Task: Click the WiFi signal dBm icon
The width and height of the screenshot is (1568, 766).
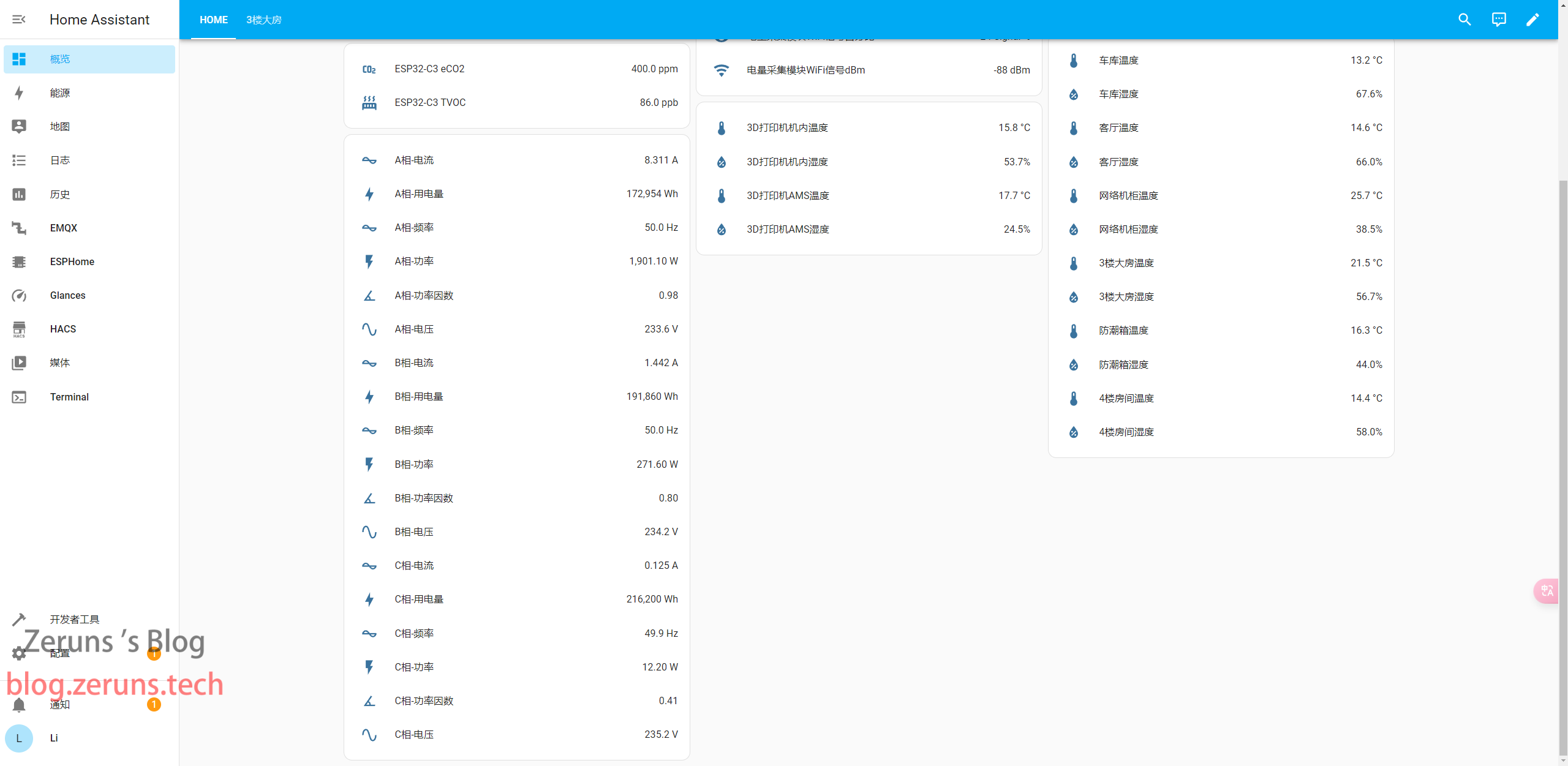Action: coord(722,70)
